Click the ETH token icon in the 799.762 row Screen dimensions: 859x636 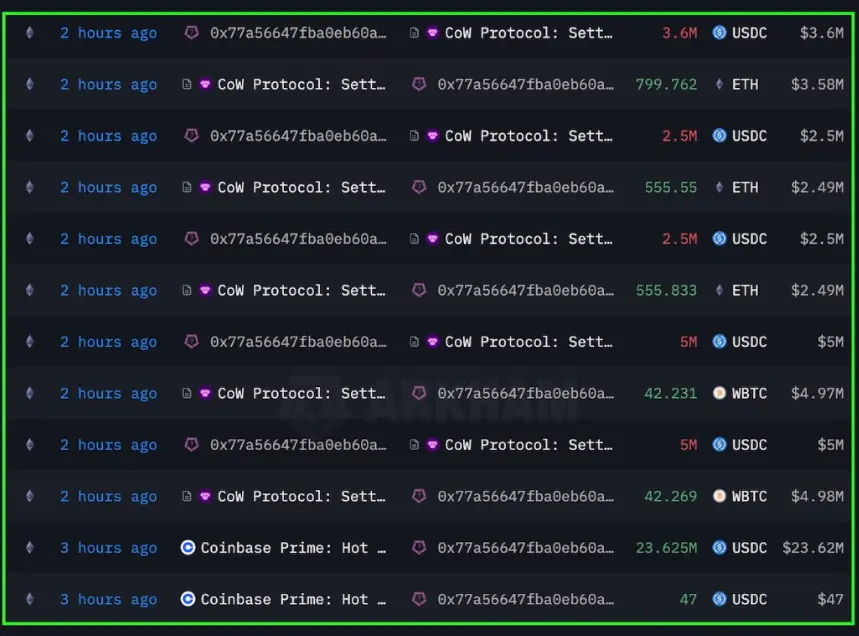719,84
